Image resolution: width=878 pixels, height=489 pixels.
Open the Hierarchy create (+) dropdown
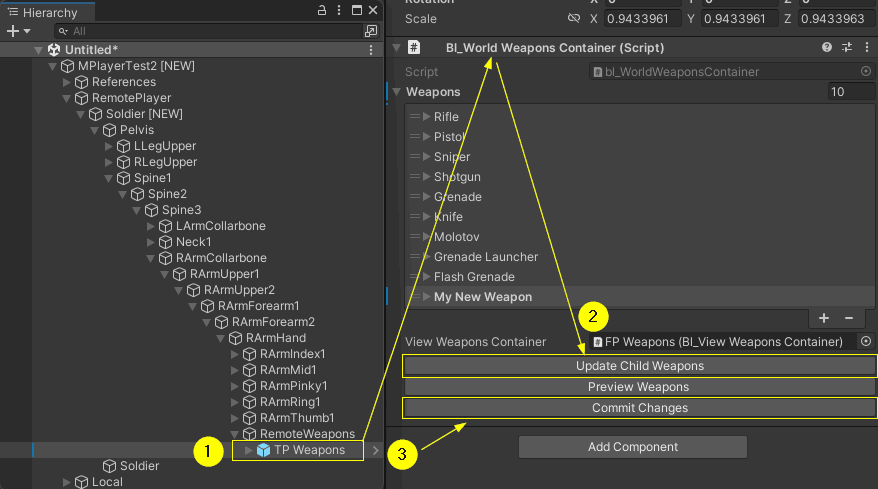click(x=18, y=31)
